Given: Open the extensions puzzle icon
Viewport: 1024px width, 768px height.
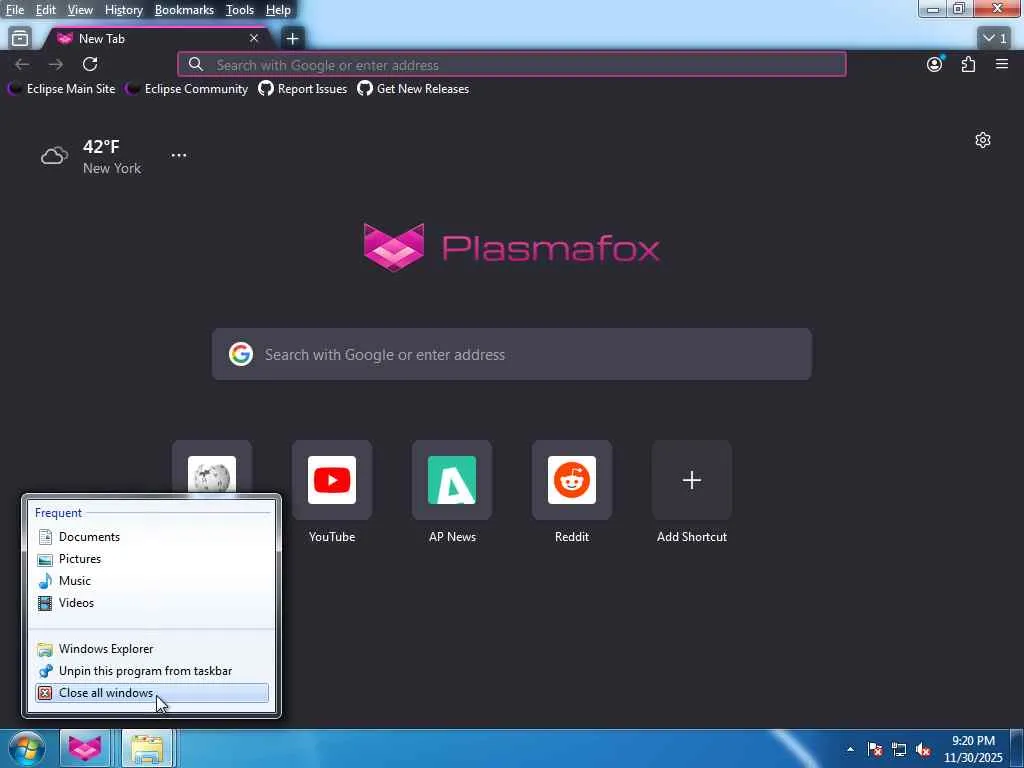Looking at the screenshot, I should [968, 64].
